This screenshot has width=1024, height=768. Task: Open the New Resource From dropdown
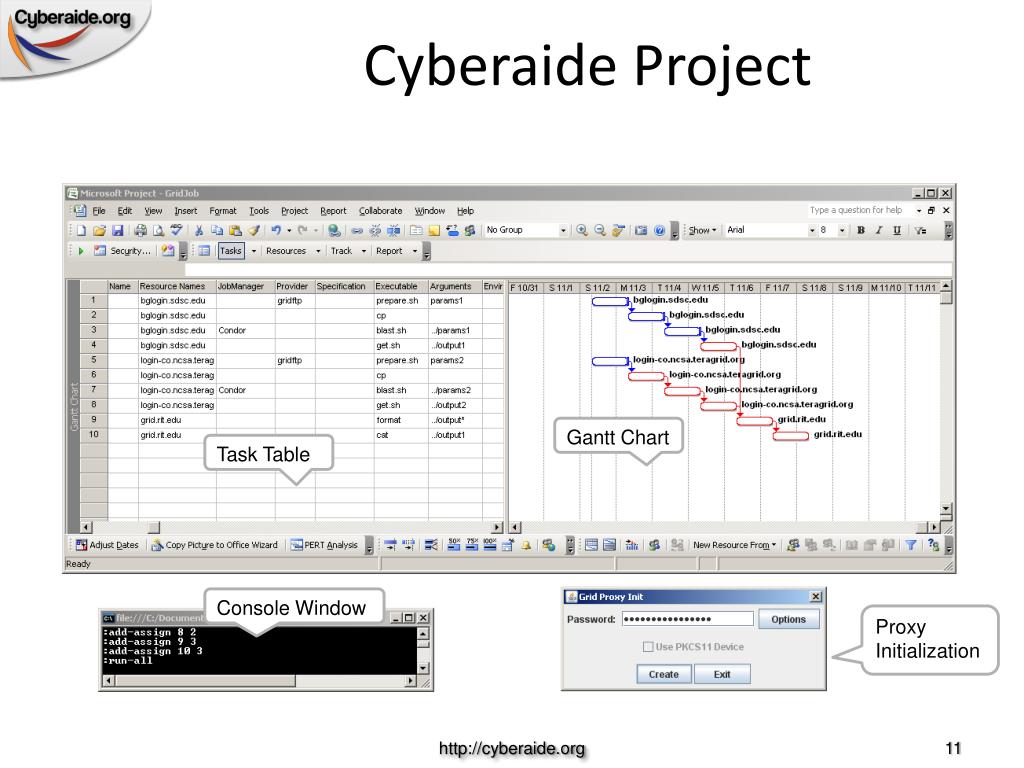(735, 545)
